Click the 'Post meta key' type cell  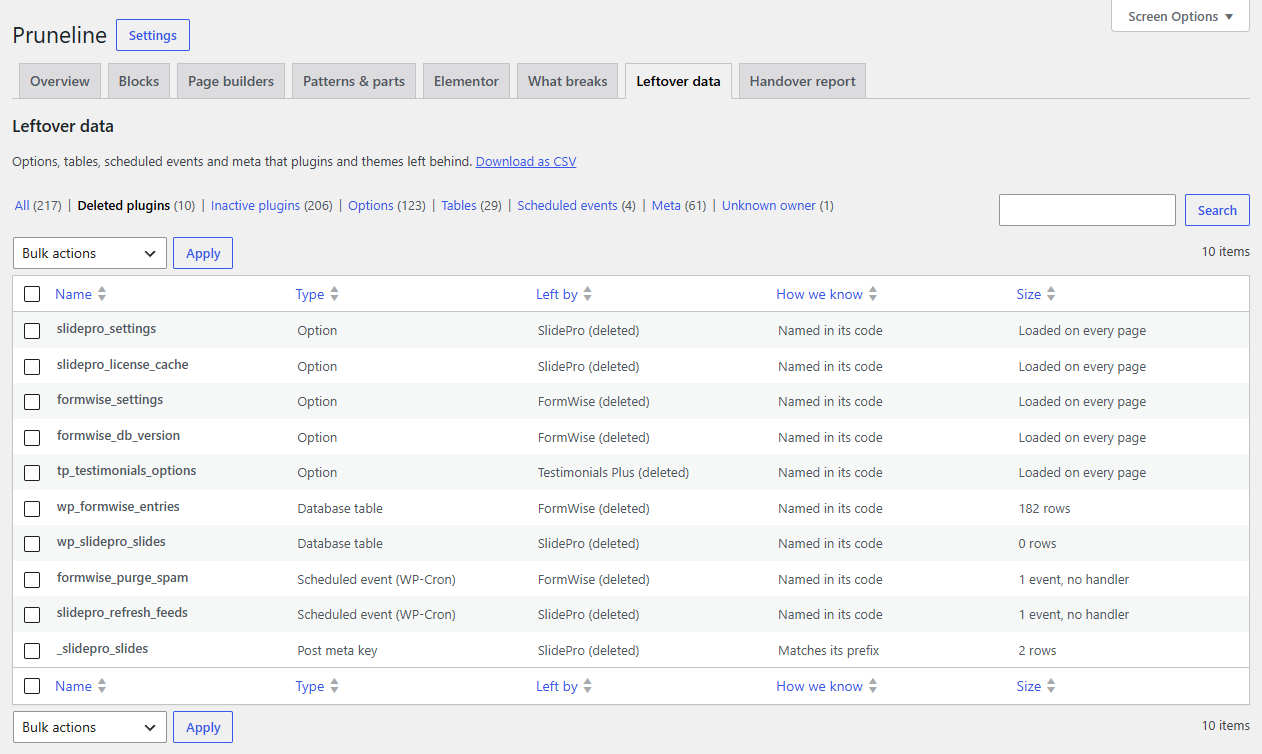point(337,651)
